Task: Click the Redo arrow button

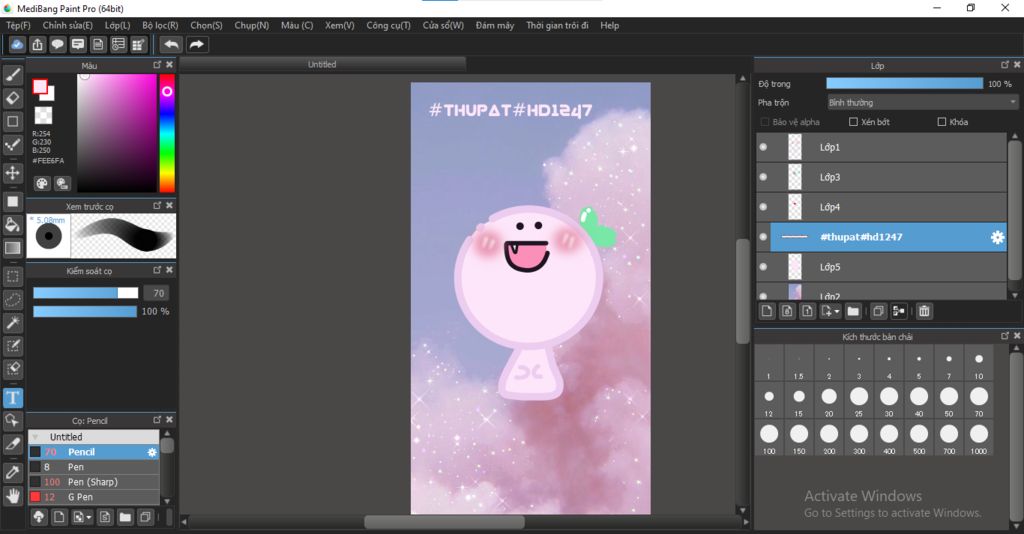Action: coord(197,44)
